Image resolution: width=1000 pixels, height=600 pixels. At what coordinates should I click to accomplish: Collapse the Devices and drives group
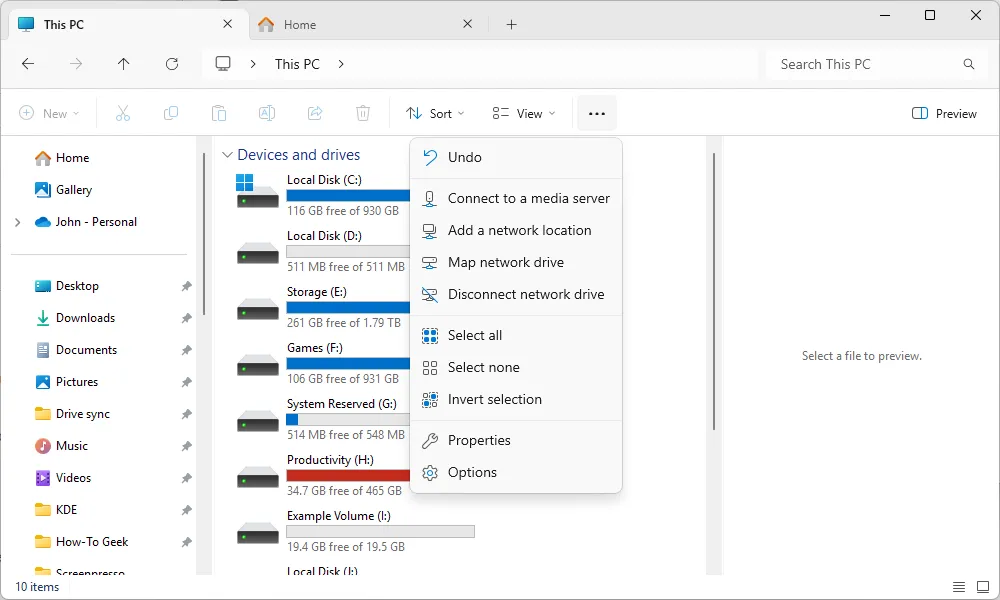[227, 155]
